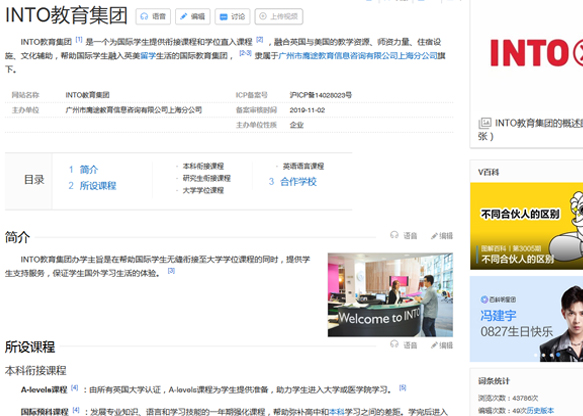Click the 本科衔接课程 subsection heading
583x416 pixels.
pyautogui.click(x=36, y=370)
